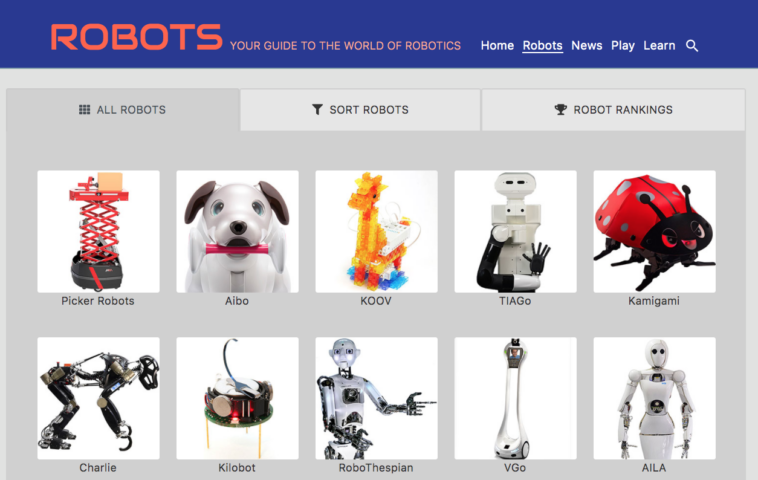Open the Picker Robots thumbnail image
The width and height of the screenshot is (758, 480).
[x=99, y=231]
